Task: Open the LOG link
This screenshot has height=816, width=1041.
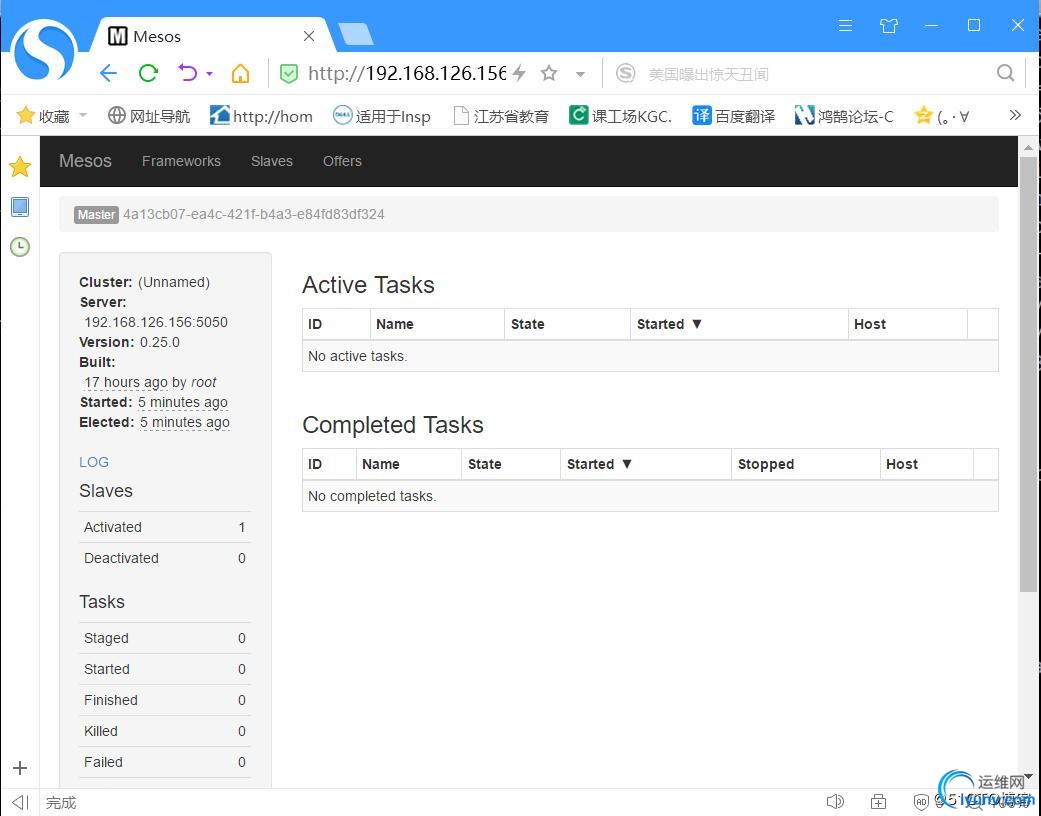Action: click(94, 462)
